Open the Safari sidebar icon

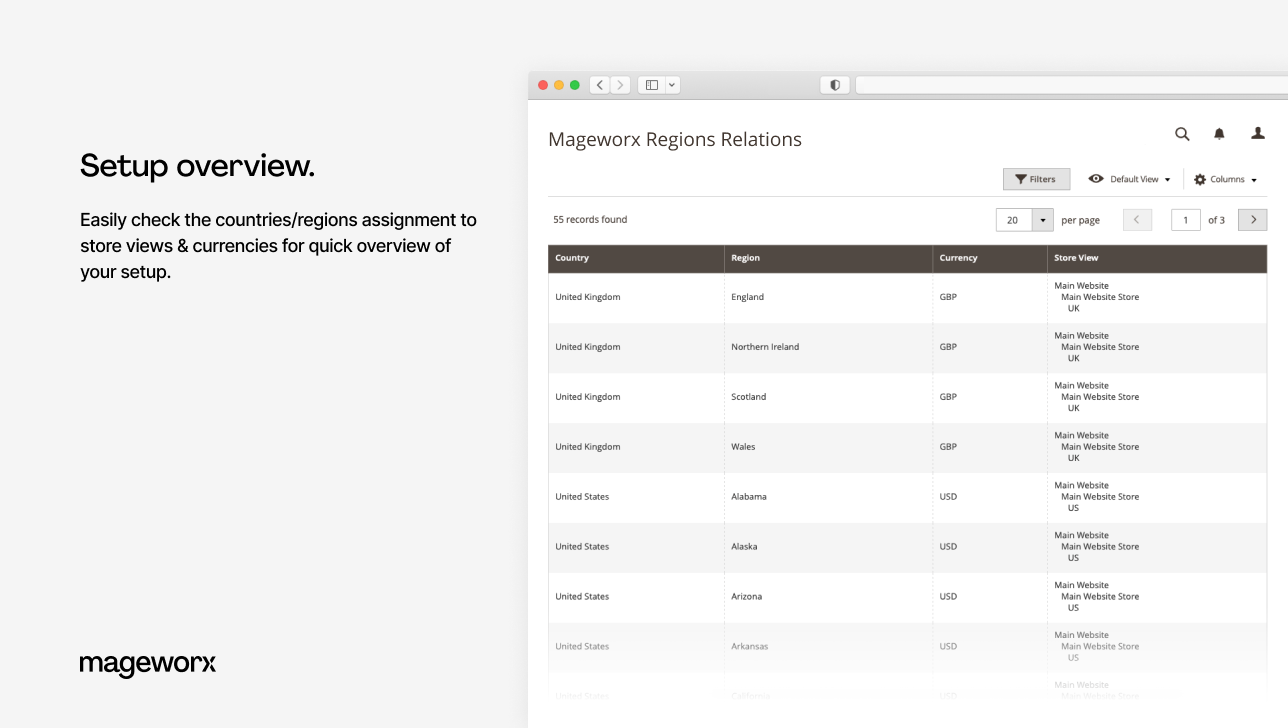[x=651, y=85]
